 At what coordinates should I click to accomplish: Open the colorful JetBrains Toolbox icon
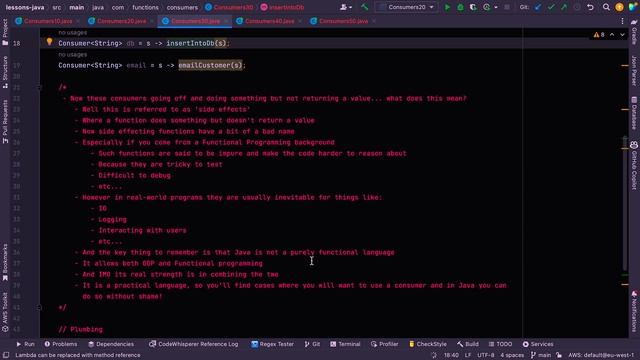(x=632, y=7)
